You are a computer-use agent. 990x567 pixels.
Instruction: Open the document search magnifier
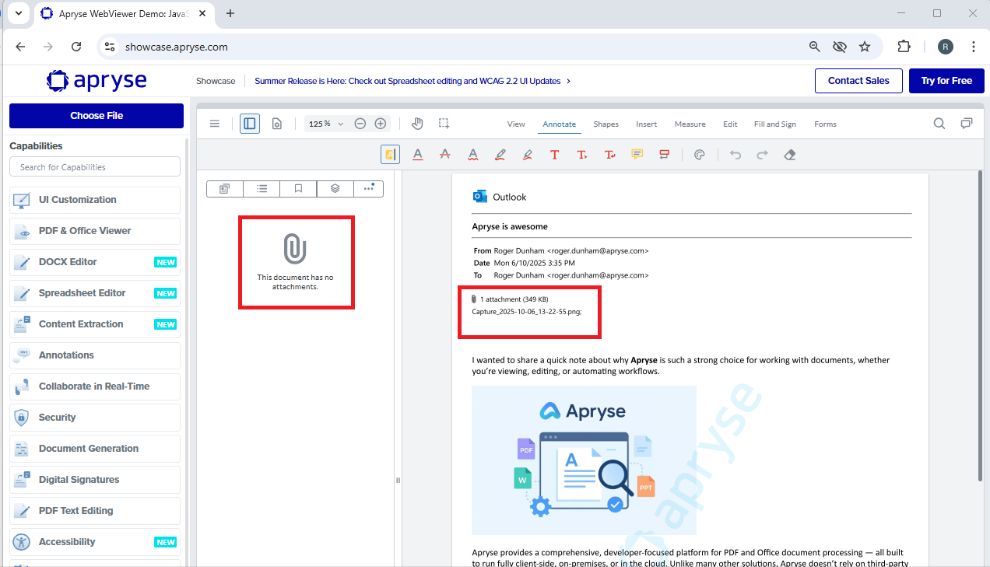[939, 124]
